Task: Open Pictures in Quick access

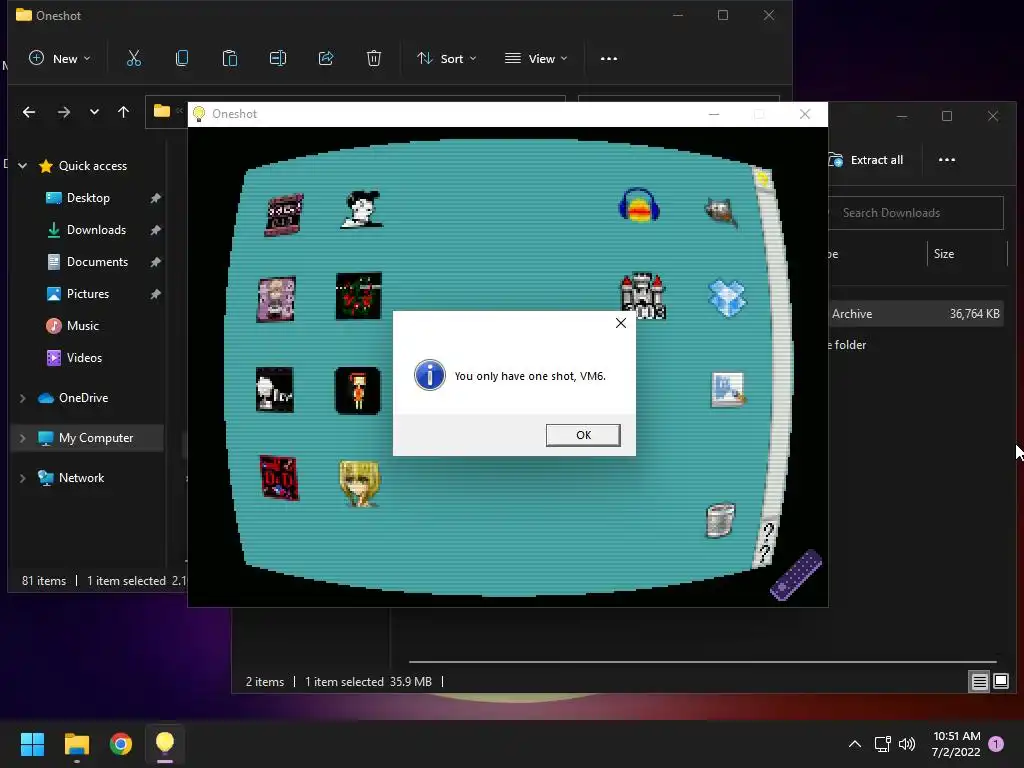Action: click(88, 294)
